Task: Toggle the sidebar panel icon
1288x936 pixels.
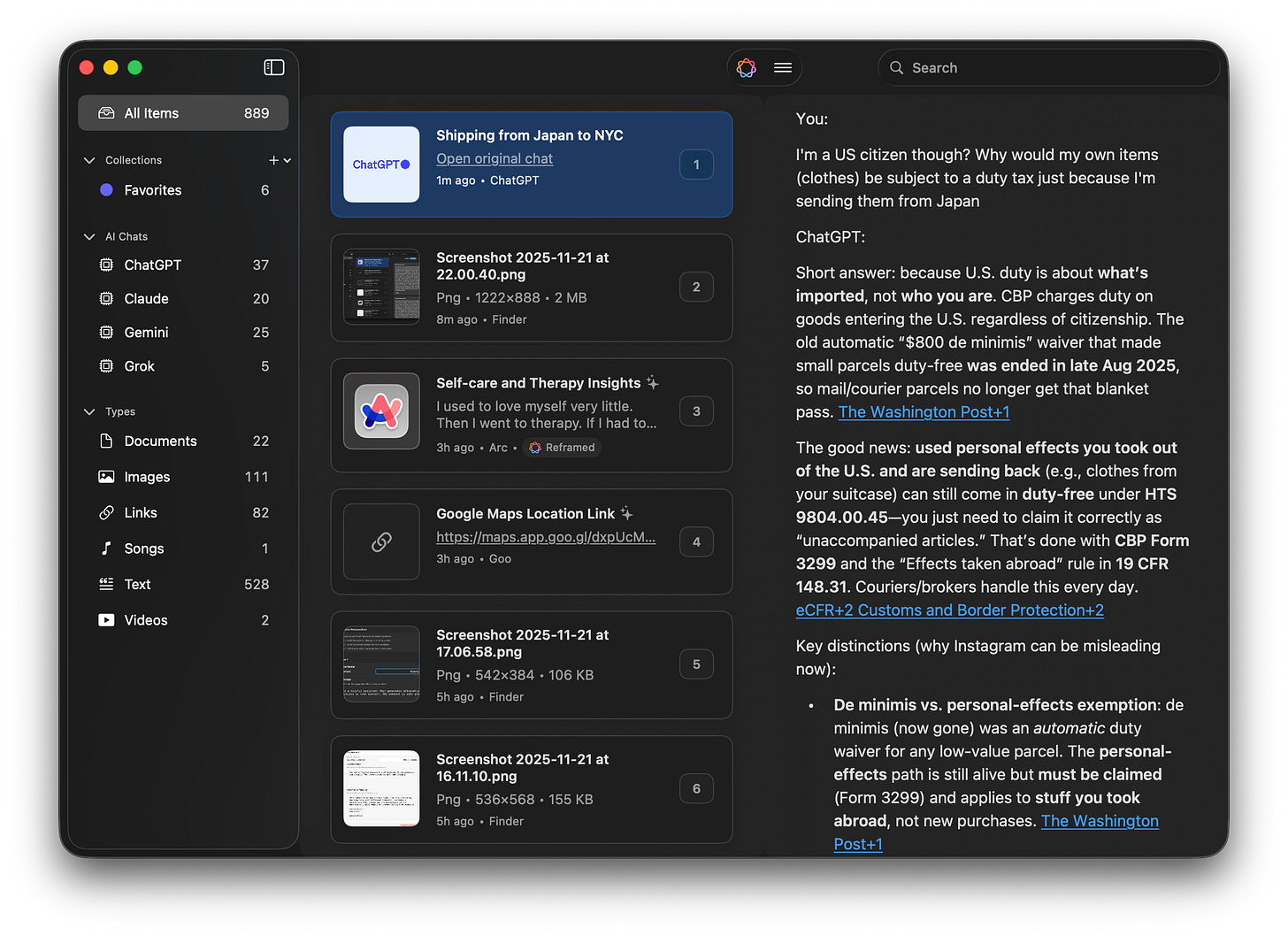Action: tap(274, 67)
